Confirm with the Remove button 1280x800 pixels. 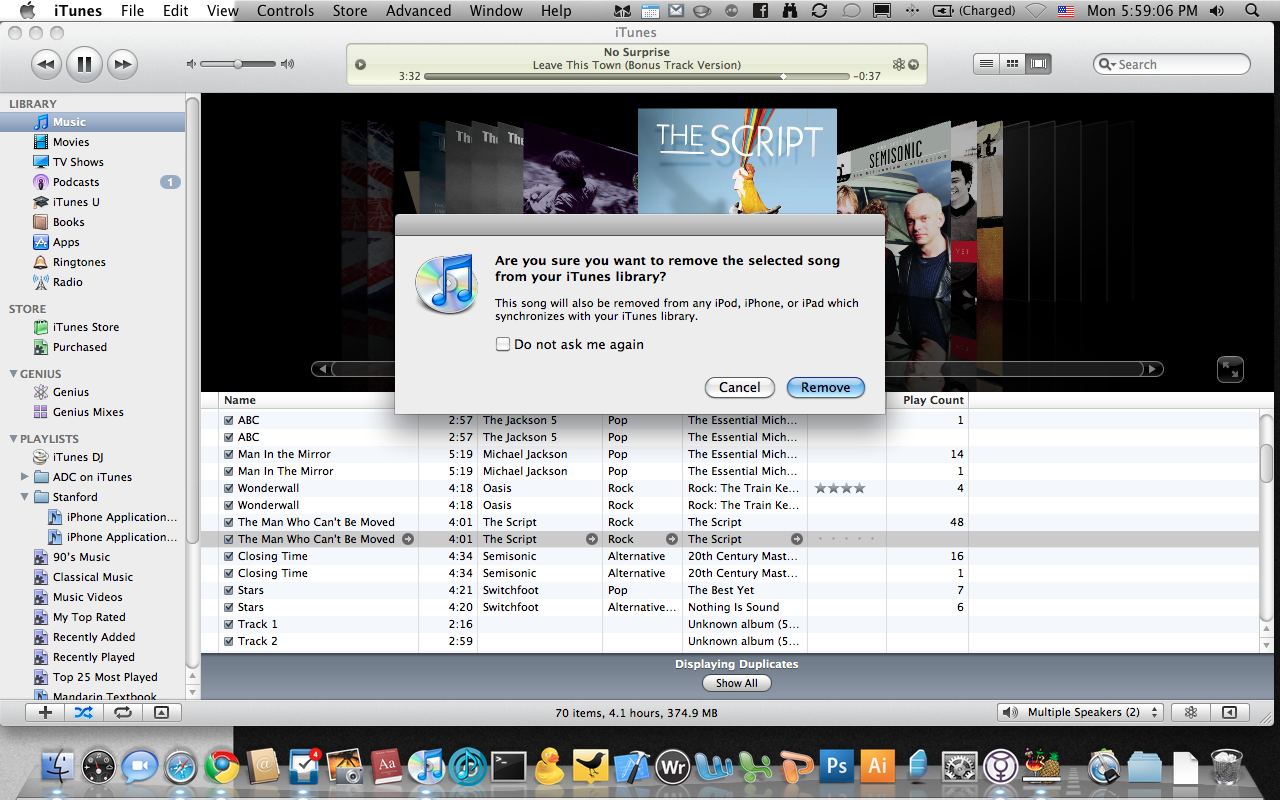(x=825, y=387)
